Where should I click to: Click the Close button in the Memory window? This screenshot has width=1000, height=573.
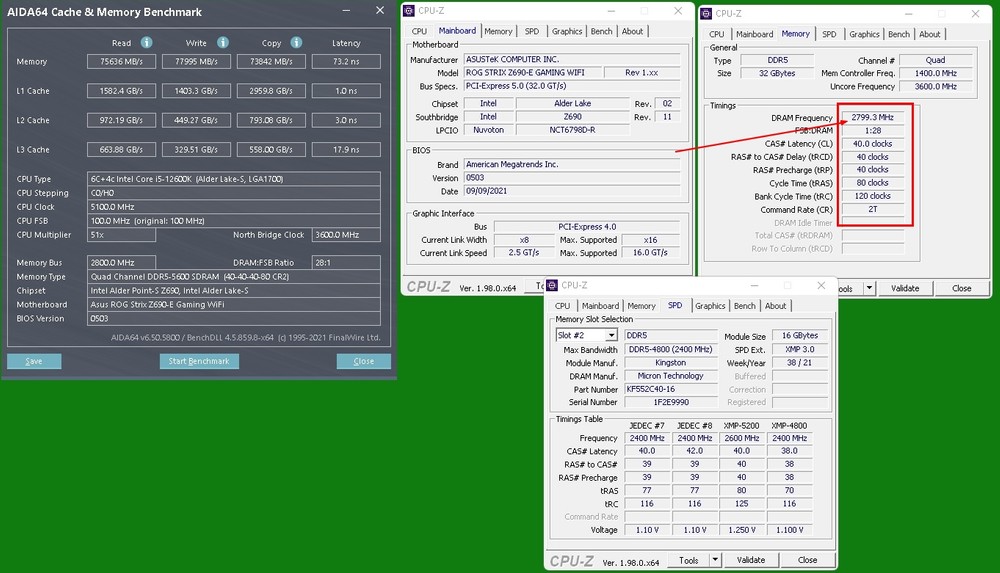(961, 288)
